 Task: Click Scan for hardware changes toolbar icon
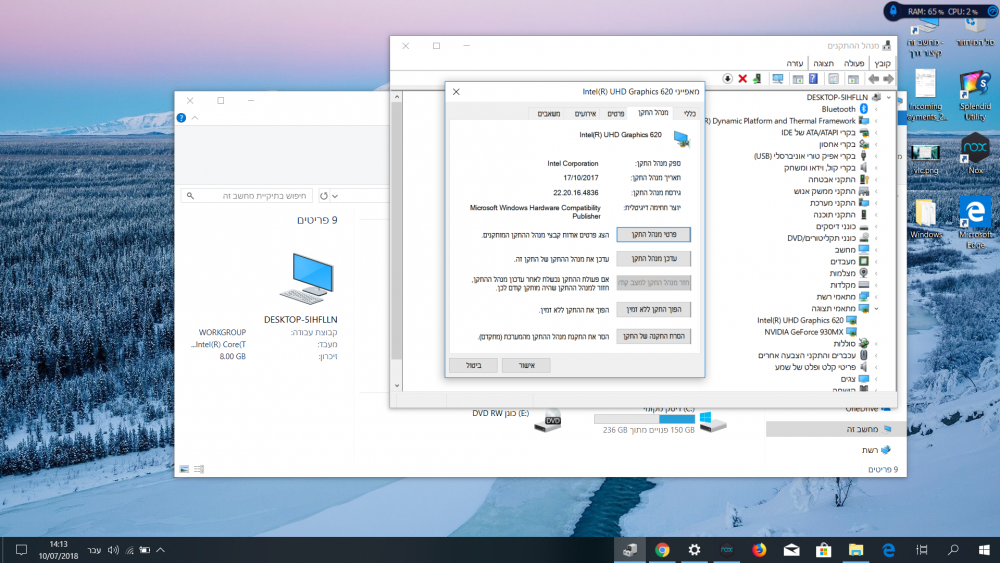point(777,78)
